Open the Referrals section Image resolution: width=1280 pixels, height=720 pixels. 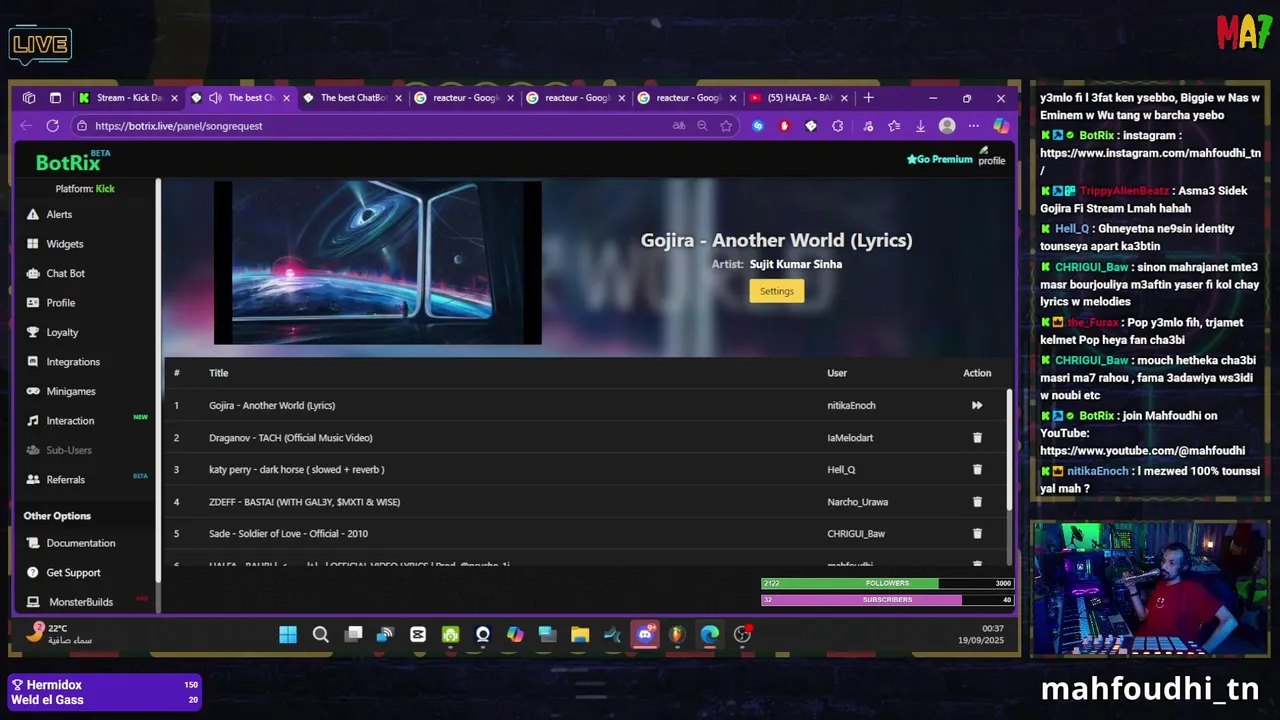click(65, 480)
